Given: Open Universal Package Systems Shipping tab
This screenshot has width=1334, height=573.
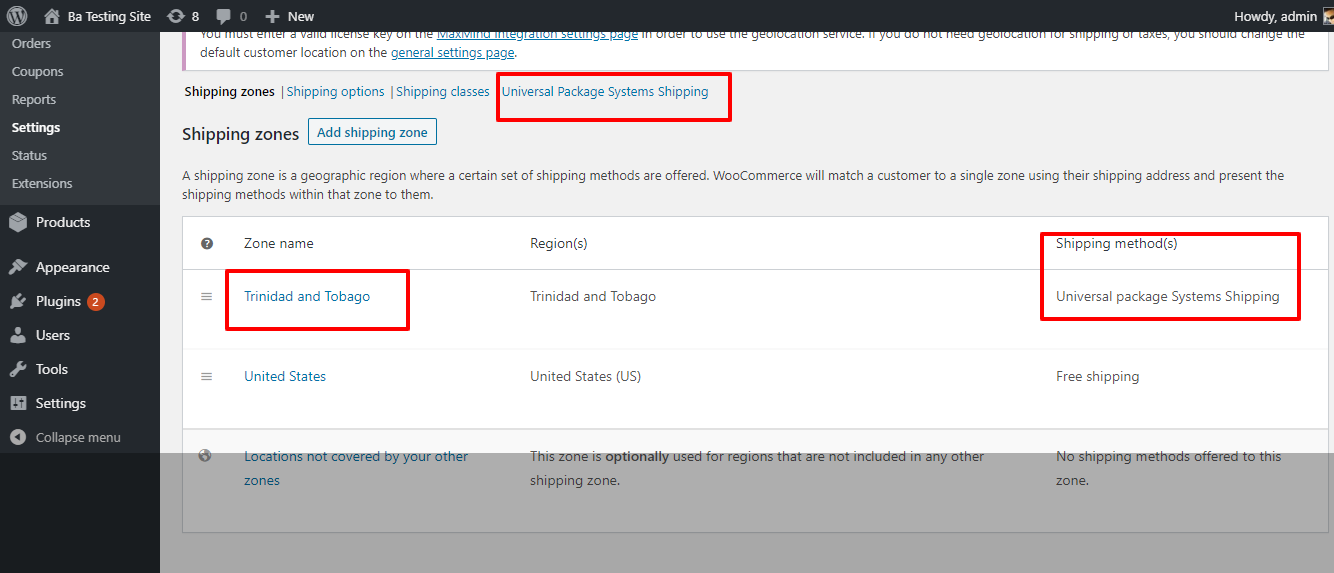Looking at the screenshot, I should tap(605, 92).
